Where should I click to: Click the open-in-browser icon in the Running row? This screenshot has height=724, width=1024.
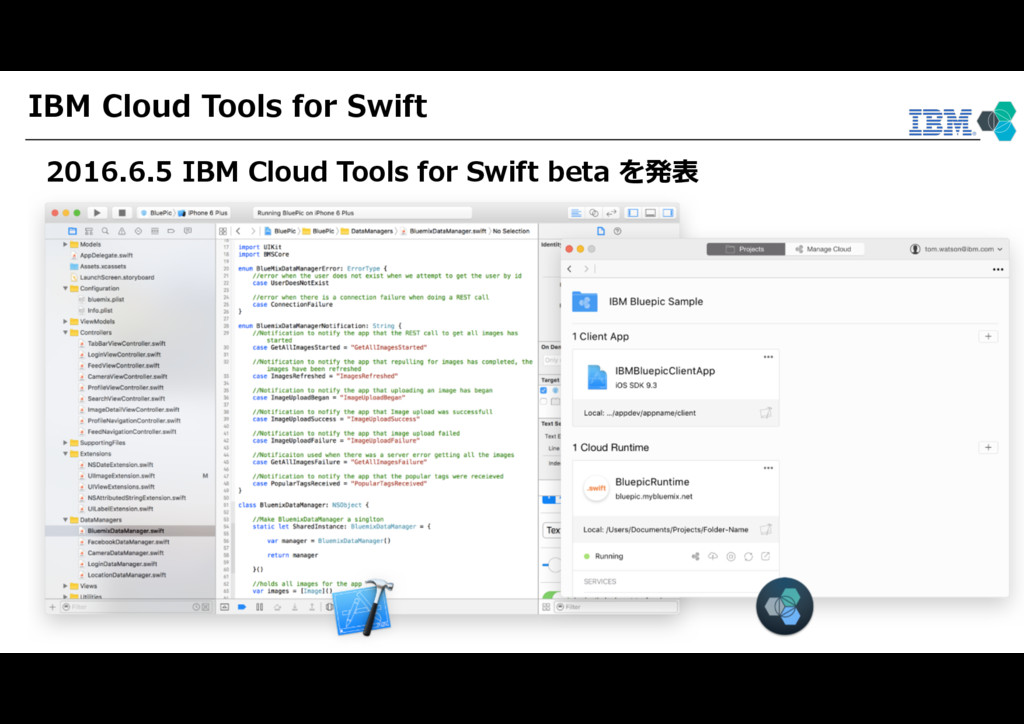[765, 556]
